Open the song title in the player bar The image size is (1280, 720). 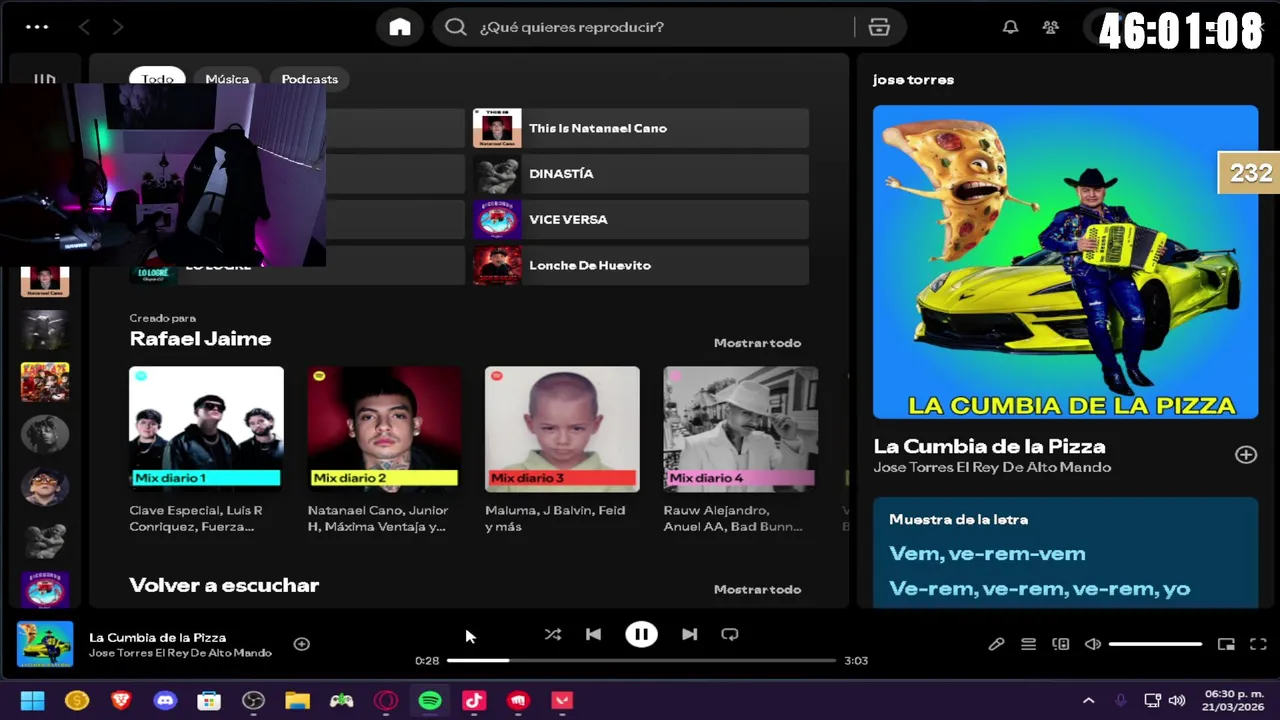(157, 637)
